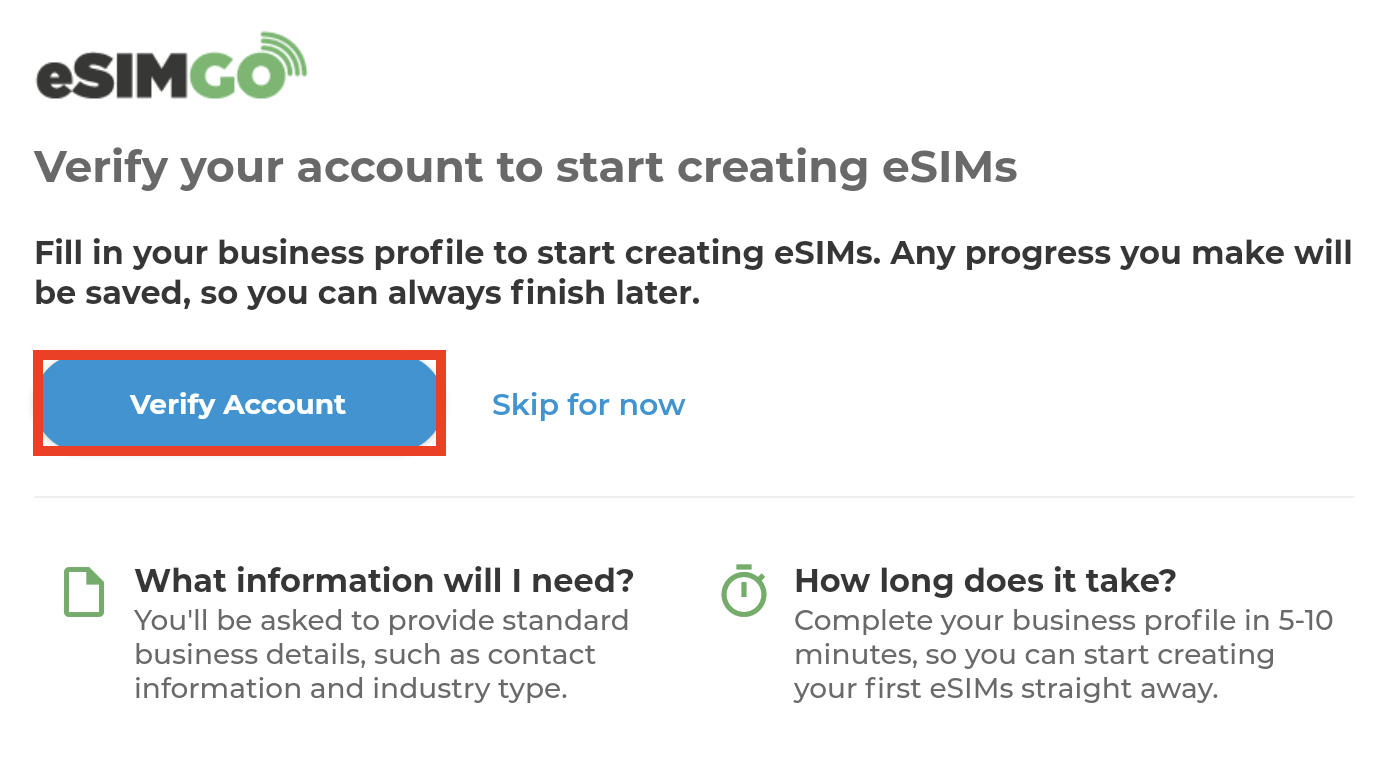This screenshot has width=1388, height=758.
Task: Click the green document icon
Action: (x=84, y=592)
